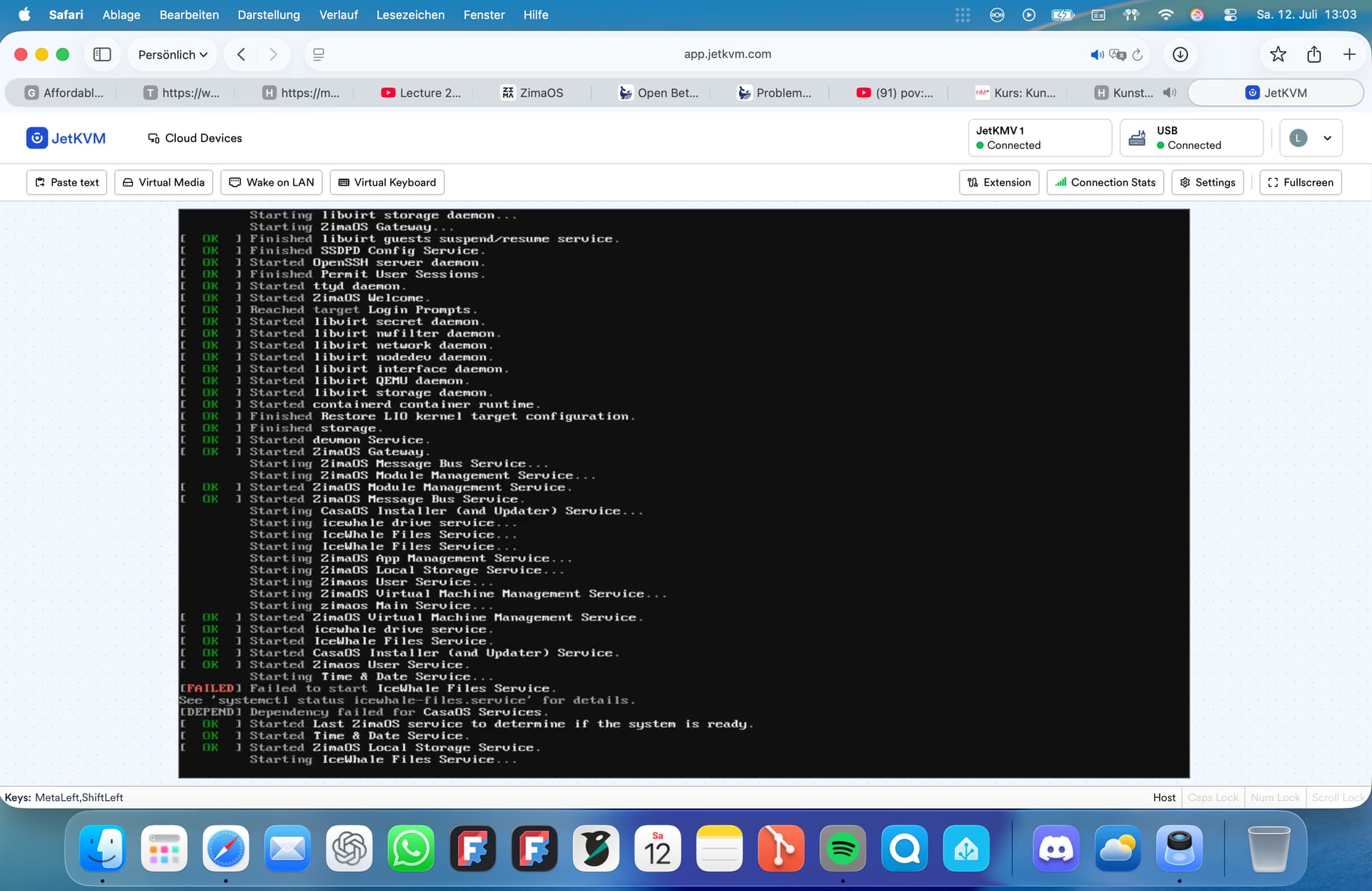
Task: Open Mail from the Dock
Action: click(287, 848)
